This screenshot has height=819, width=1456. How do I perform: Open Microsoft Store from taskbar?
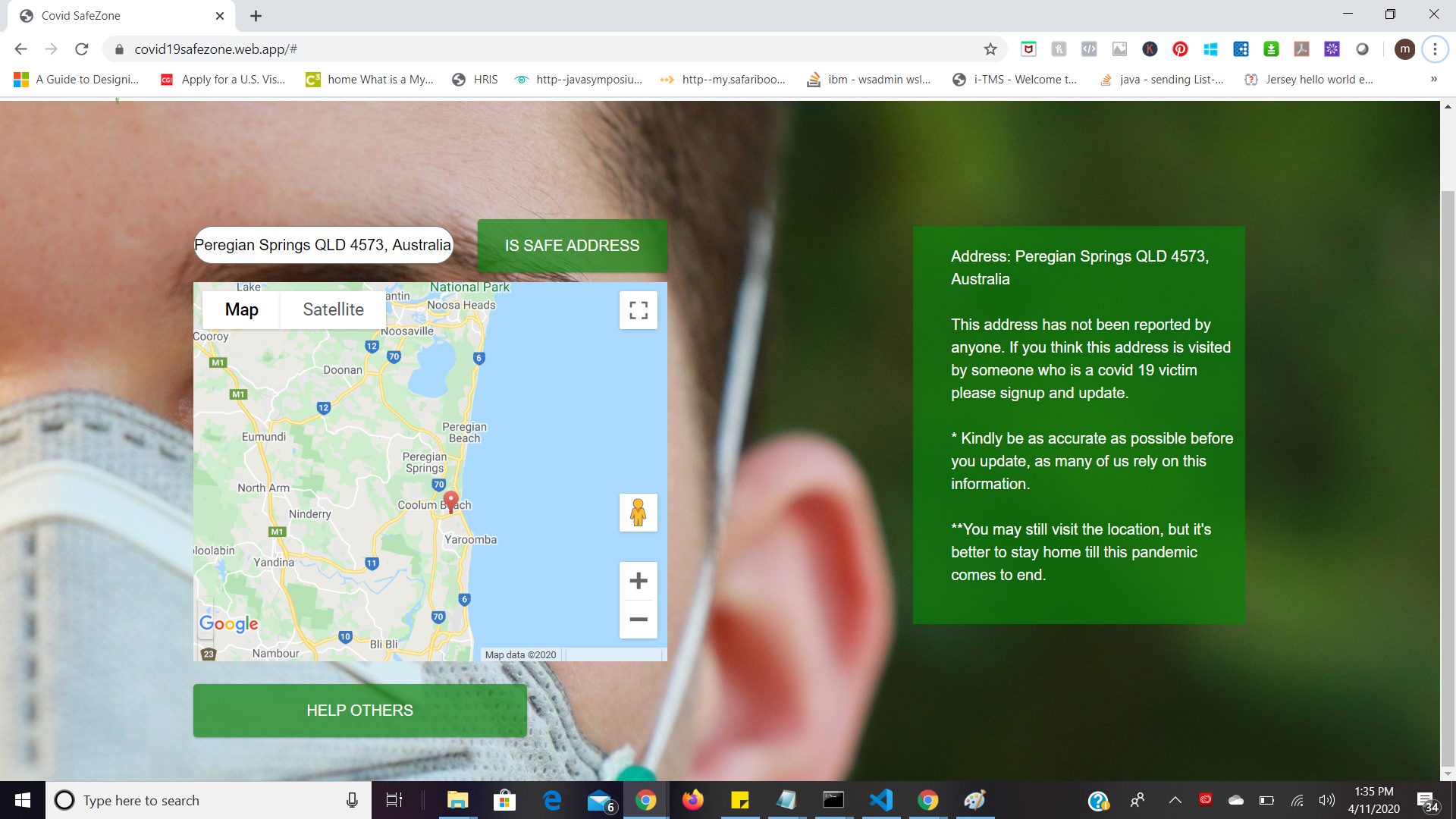(504, 800)
